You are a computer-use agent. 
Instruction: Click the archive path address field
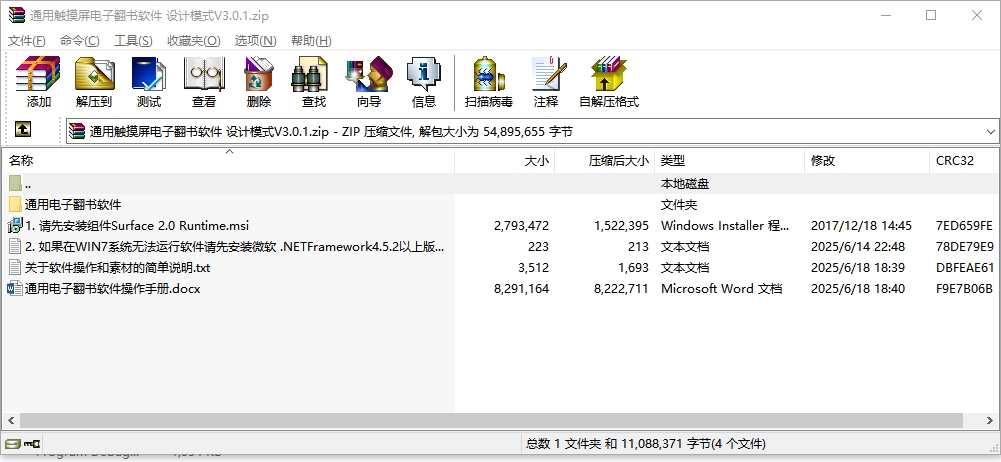(532, 132)
